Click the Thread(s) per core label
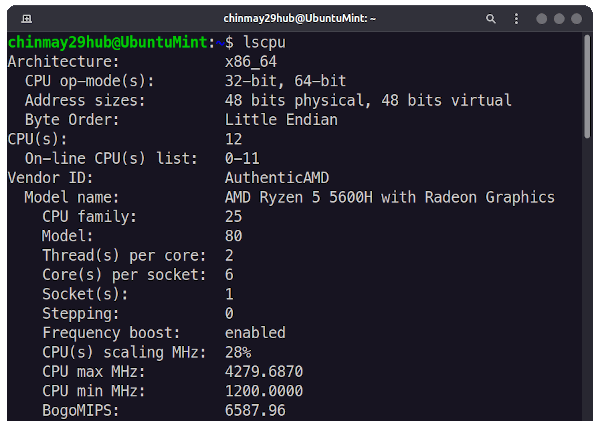The image size is (600, 437). coord(124,256)
